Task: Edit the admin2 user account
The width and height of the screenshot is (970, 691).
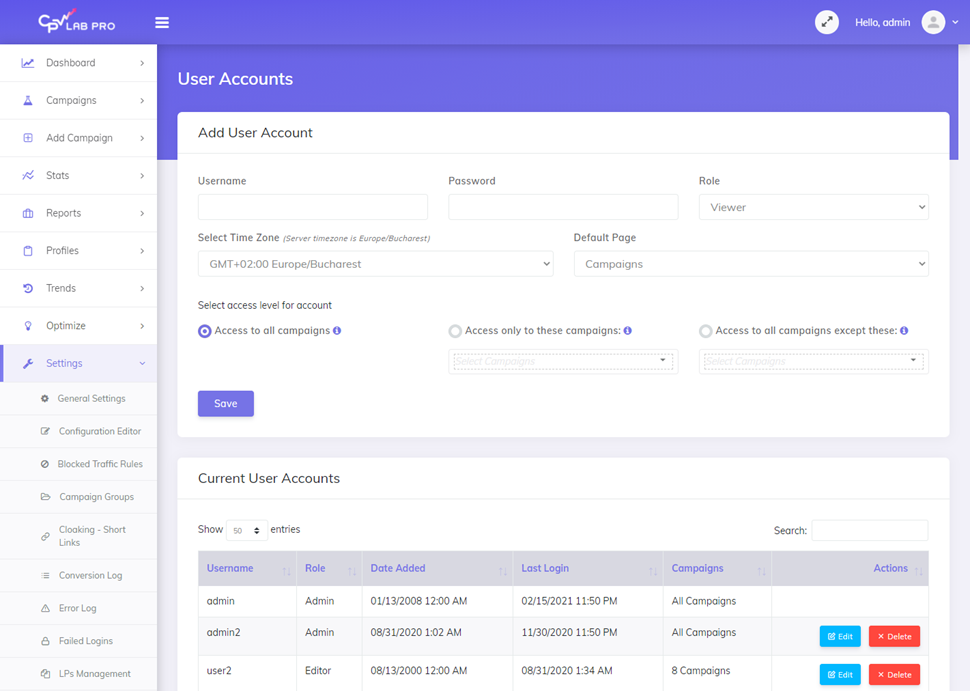Action: pos(840,636)
